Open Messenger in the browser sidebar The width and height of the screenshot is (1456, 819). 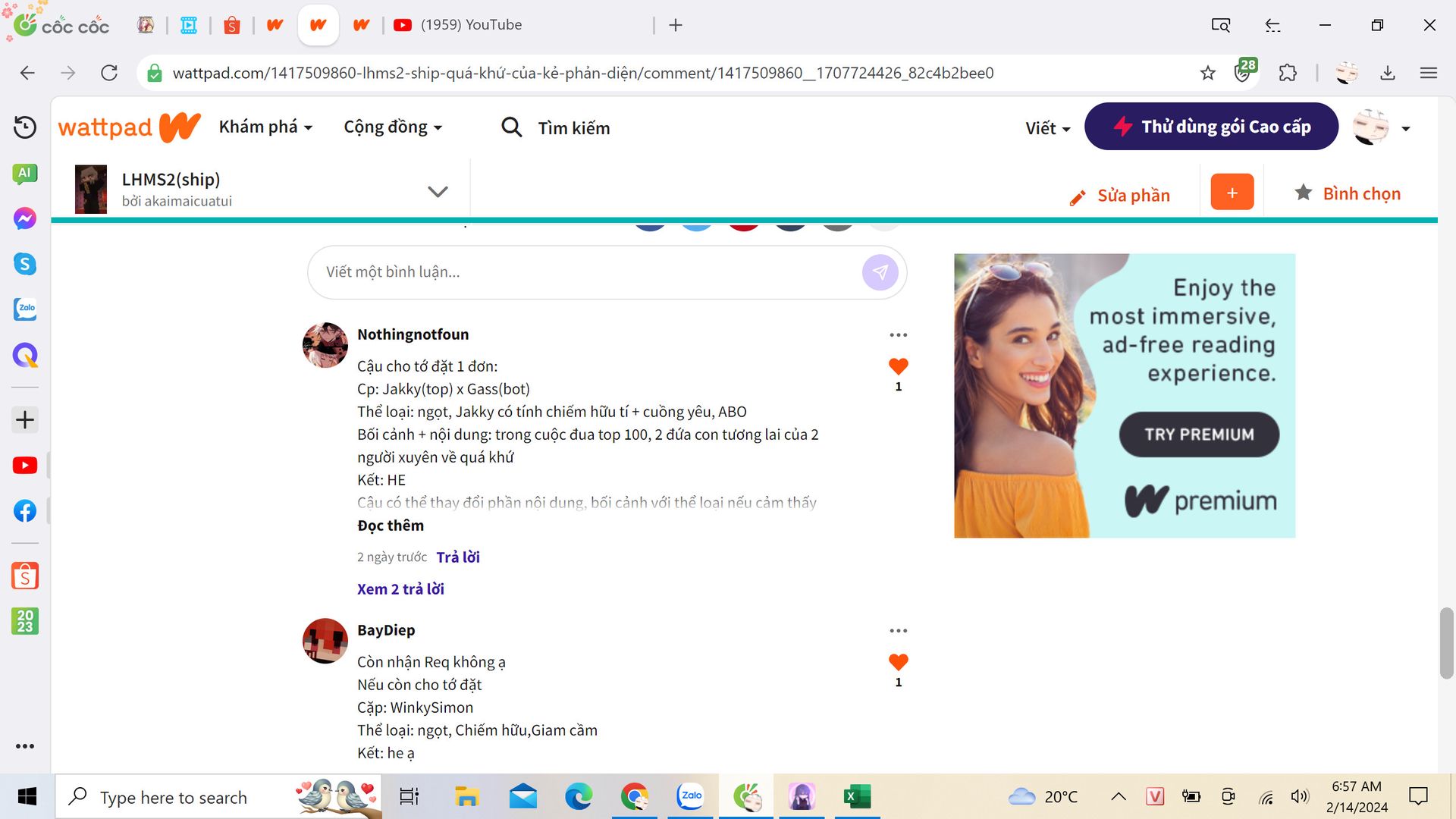[25, 219]
